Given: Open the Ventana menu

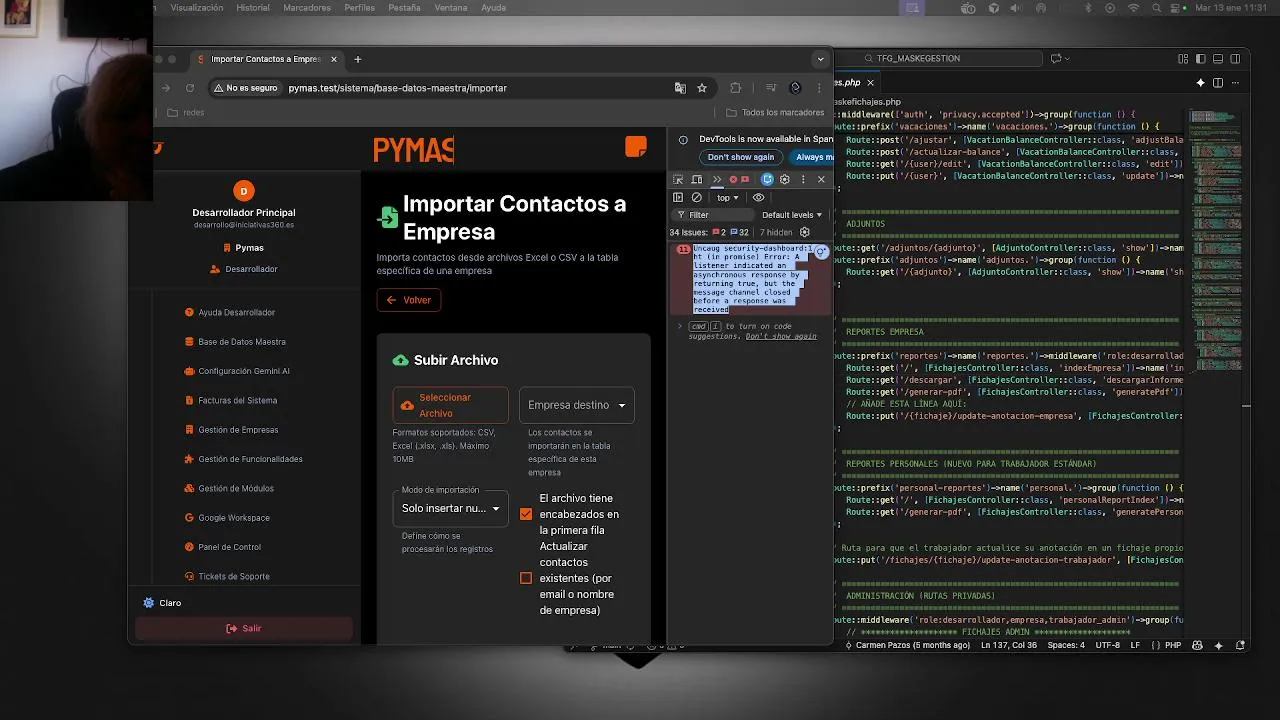Looking at the screenshot, I should 451,8.
